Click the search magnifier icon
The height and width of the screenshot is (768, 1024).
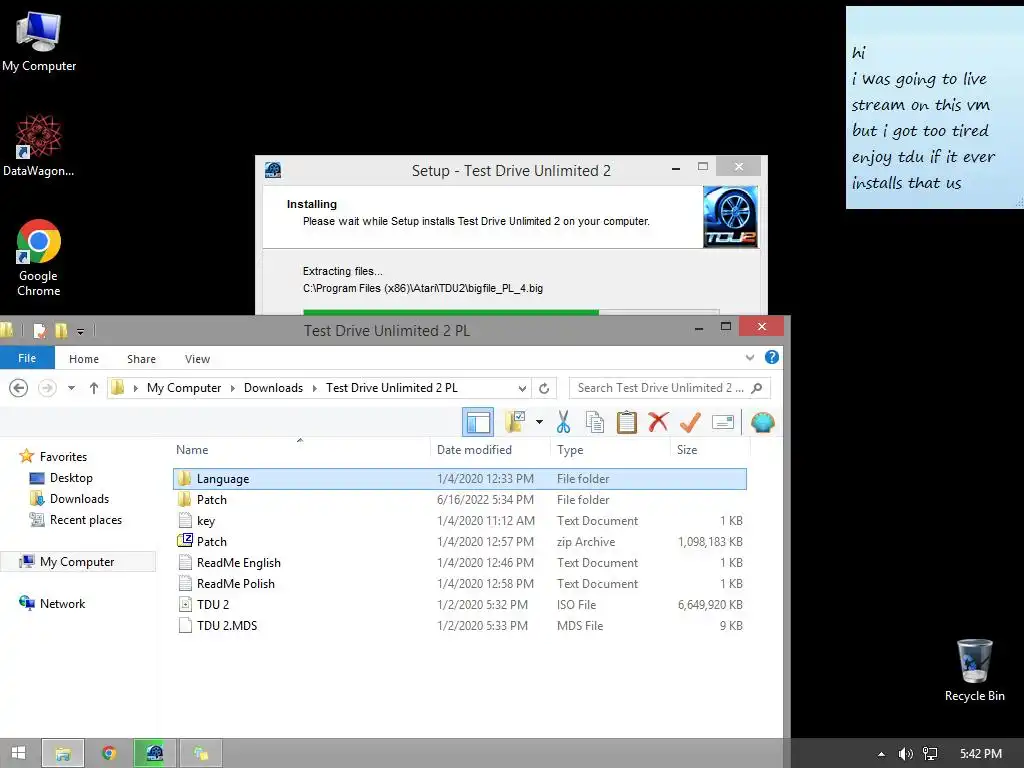(756, 388)
